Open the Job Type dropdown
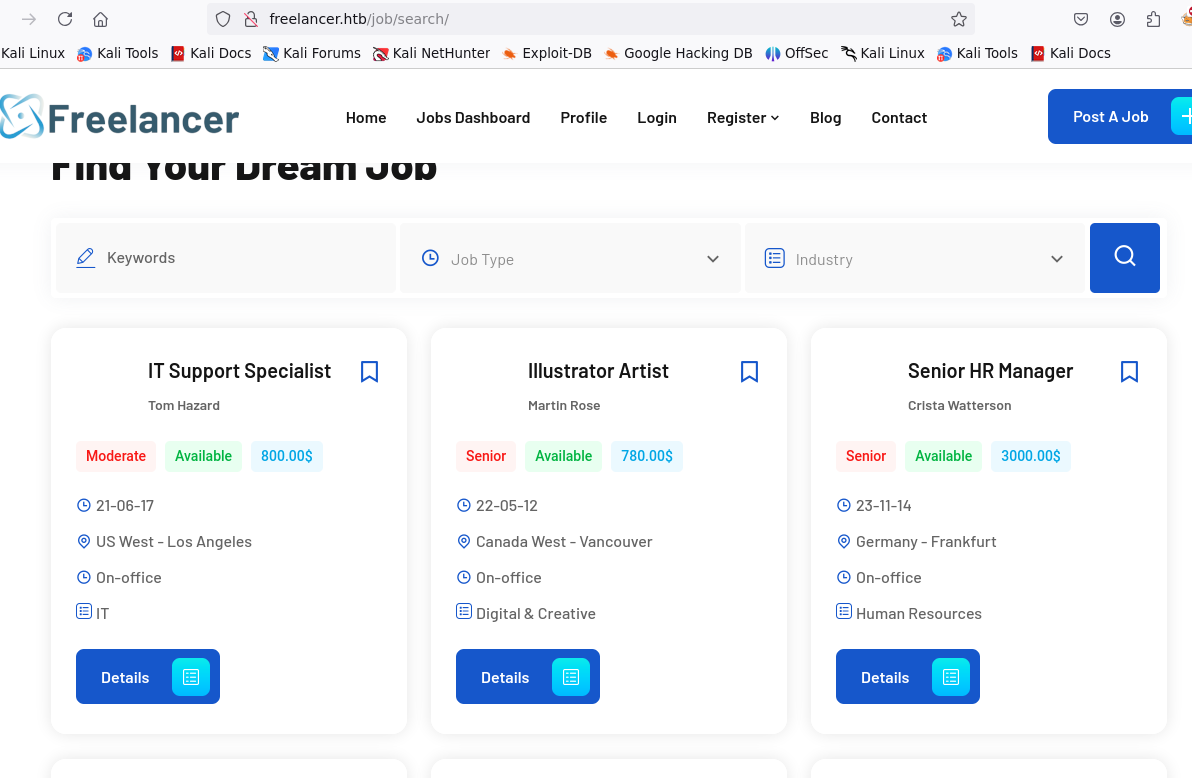Screen dimensions: 1192x778 pyautogui.click(x=570, y=258)
